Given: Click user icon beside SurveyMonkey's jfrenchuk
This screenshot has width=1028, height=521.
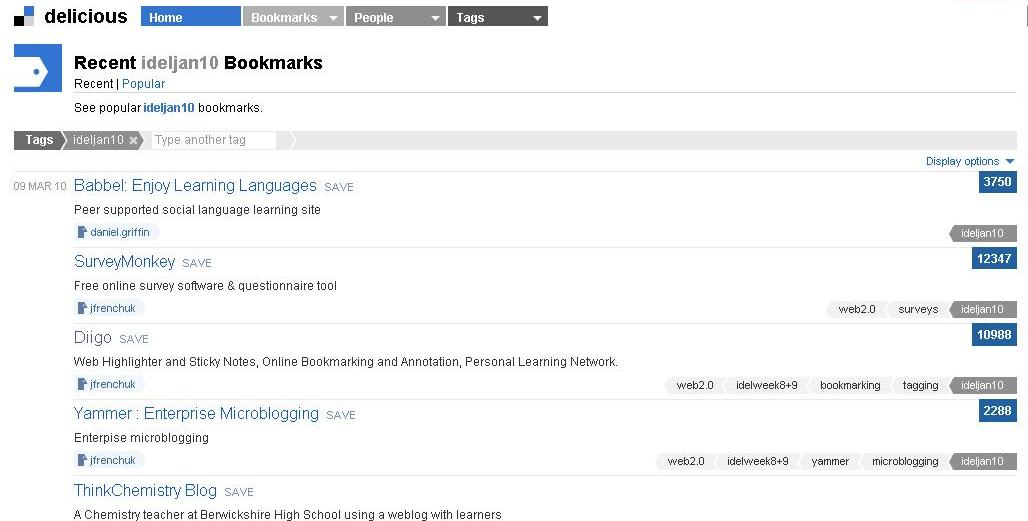Looking at the screenshot, I should (83, 309).
